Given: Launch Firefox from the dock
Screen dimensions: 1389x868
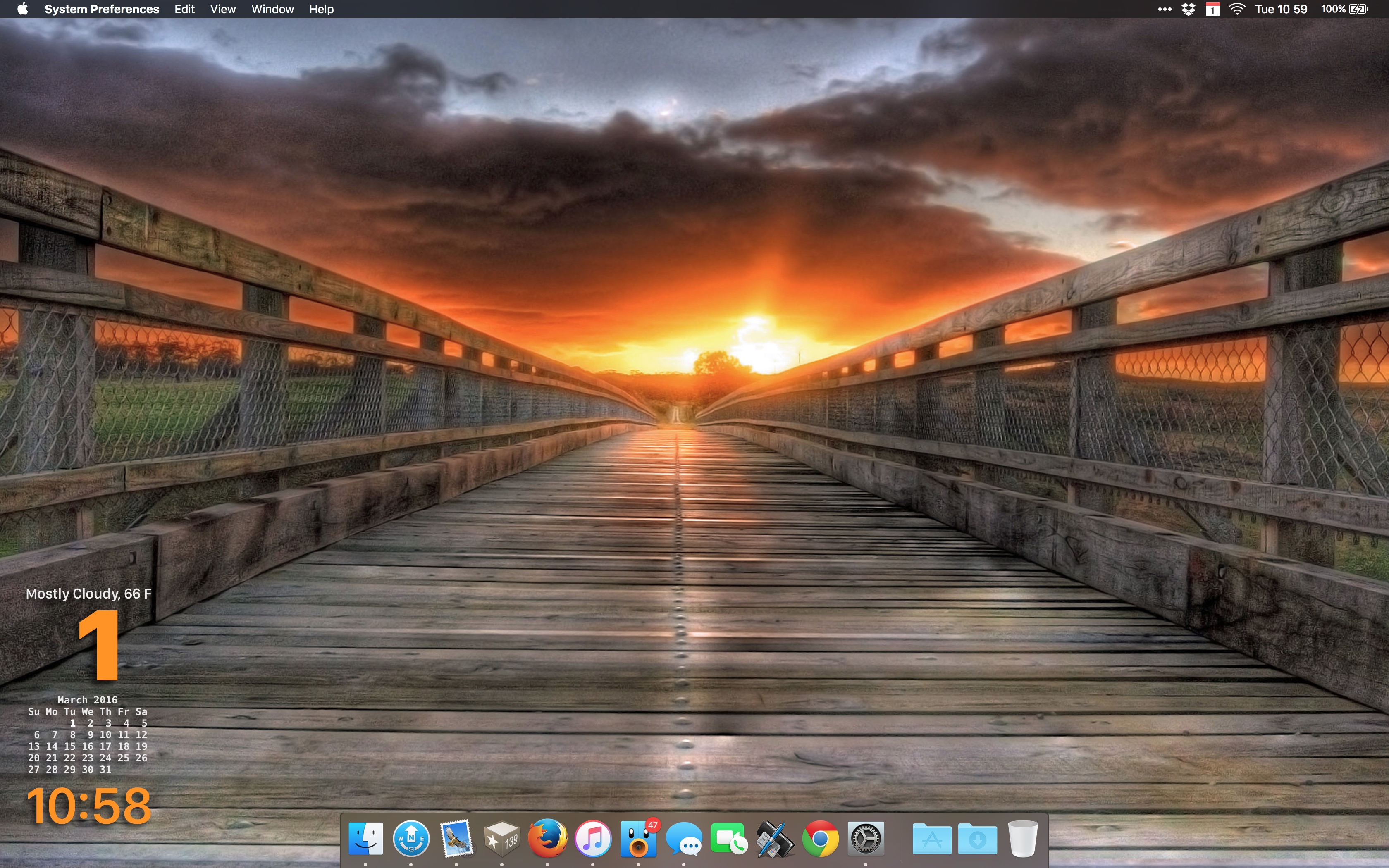Looking at the screenshot, I should point(548,839).
